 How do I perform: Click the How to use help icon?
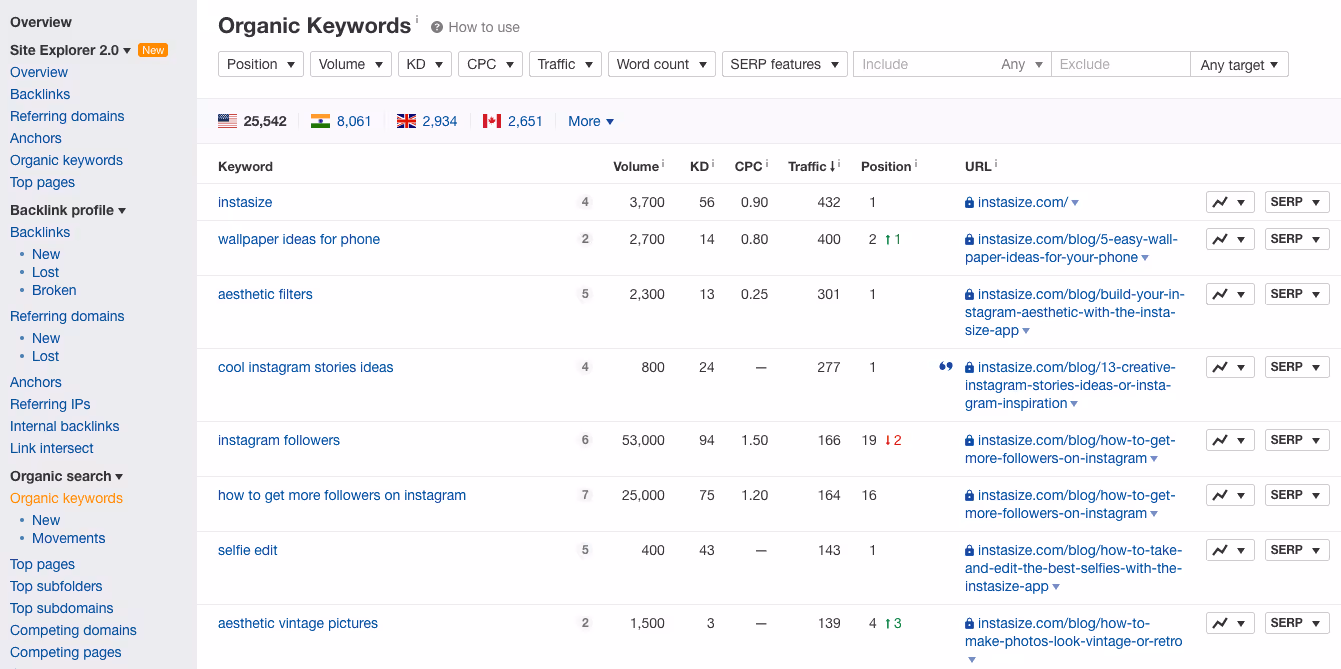437,27
